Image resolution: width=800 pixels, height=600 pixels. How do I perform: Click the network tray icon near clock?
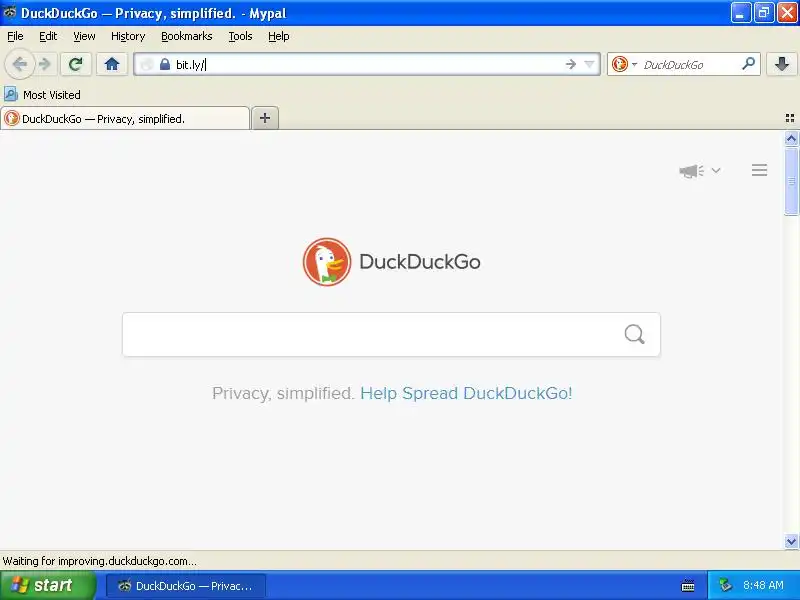(x=725, y=585)
